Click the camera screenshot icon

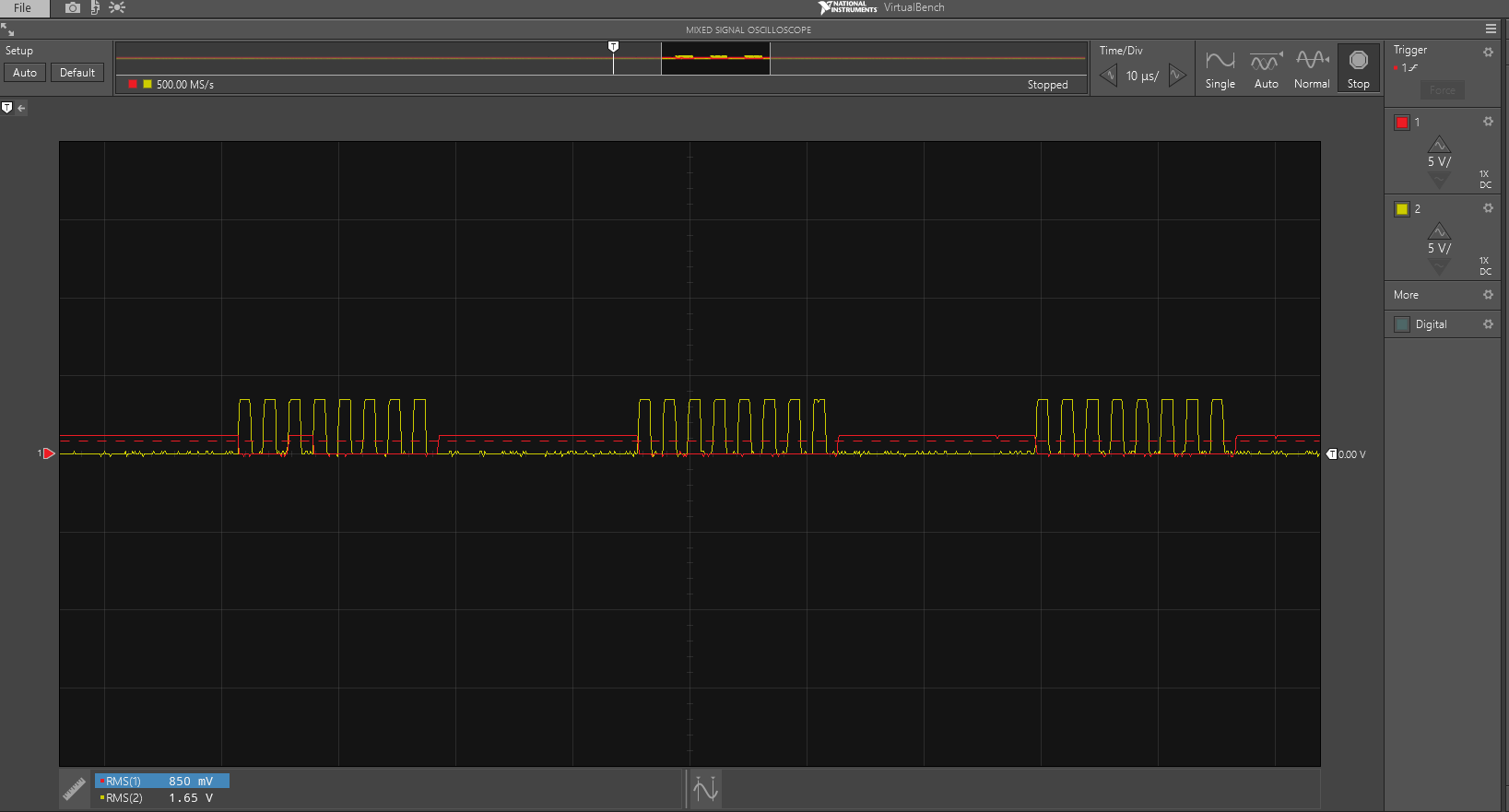(x=73, y=7)
